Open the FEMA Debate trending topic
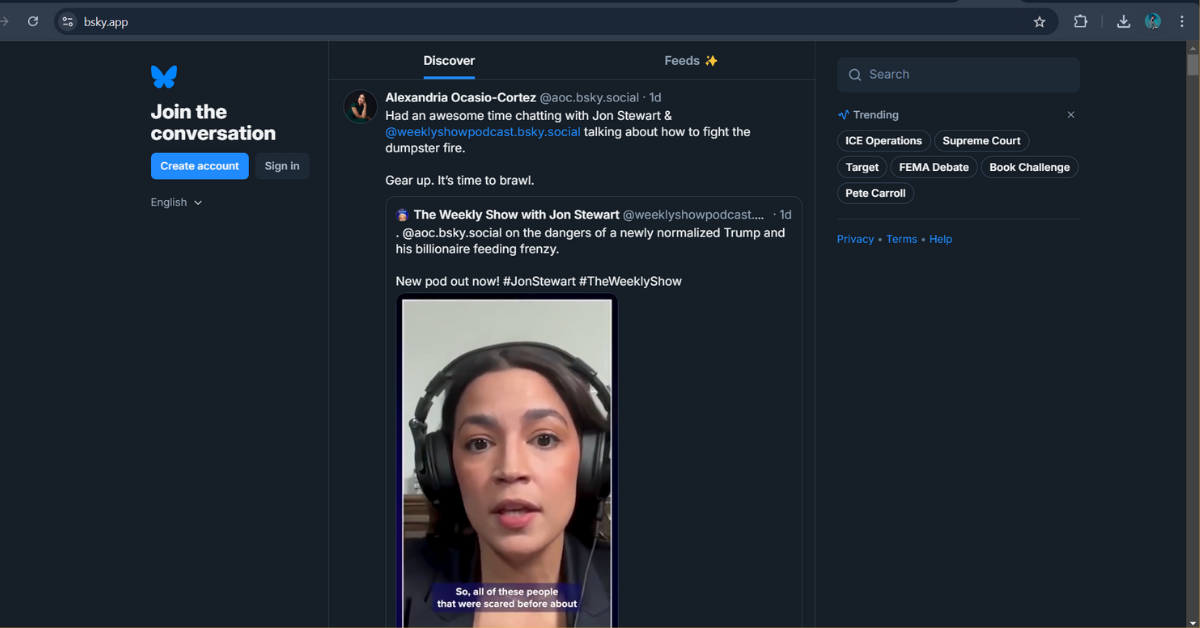 [x=934, y=167]
